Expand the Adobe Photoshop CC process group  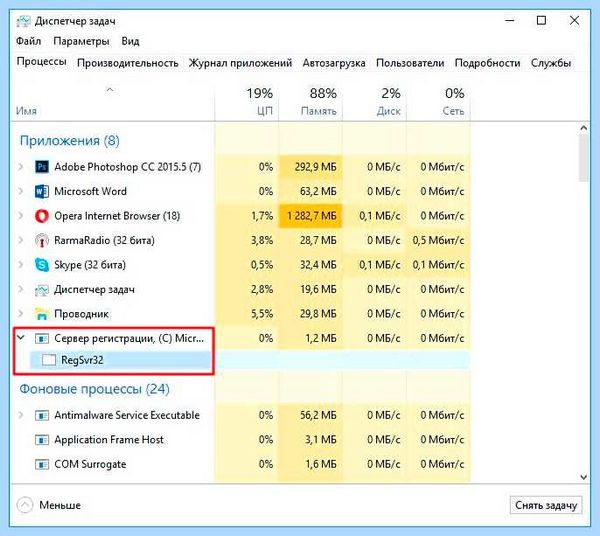(x=21, y=167)
